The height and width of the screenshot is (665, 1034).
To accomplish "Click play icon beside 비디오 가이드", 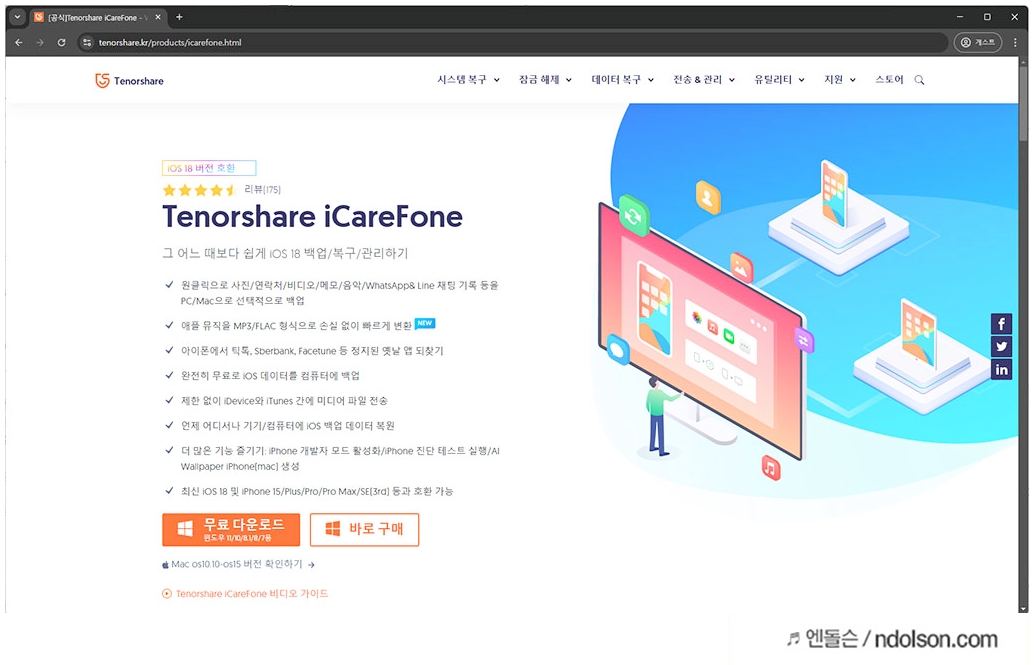I will [167, 594].
